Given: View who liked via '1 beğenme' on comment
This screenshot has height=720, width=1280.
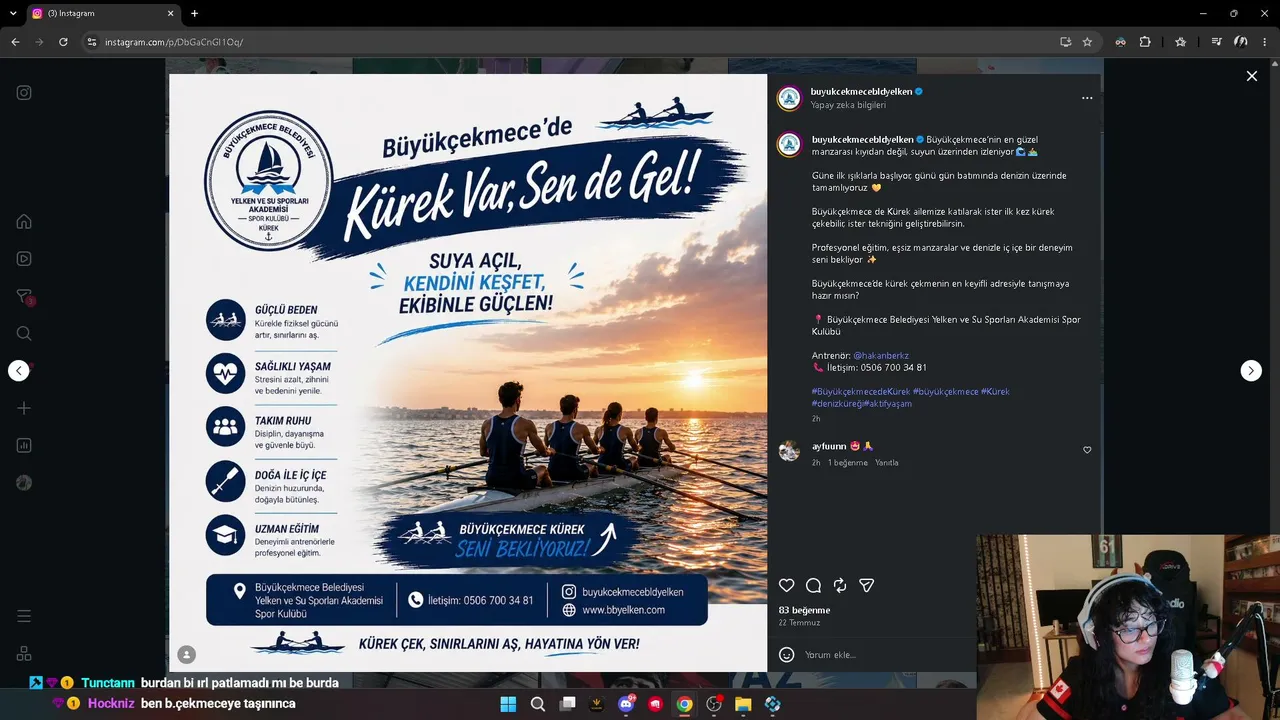Looking at the screenshot, I should tap(848, 463).
